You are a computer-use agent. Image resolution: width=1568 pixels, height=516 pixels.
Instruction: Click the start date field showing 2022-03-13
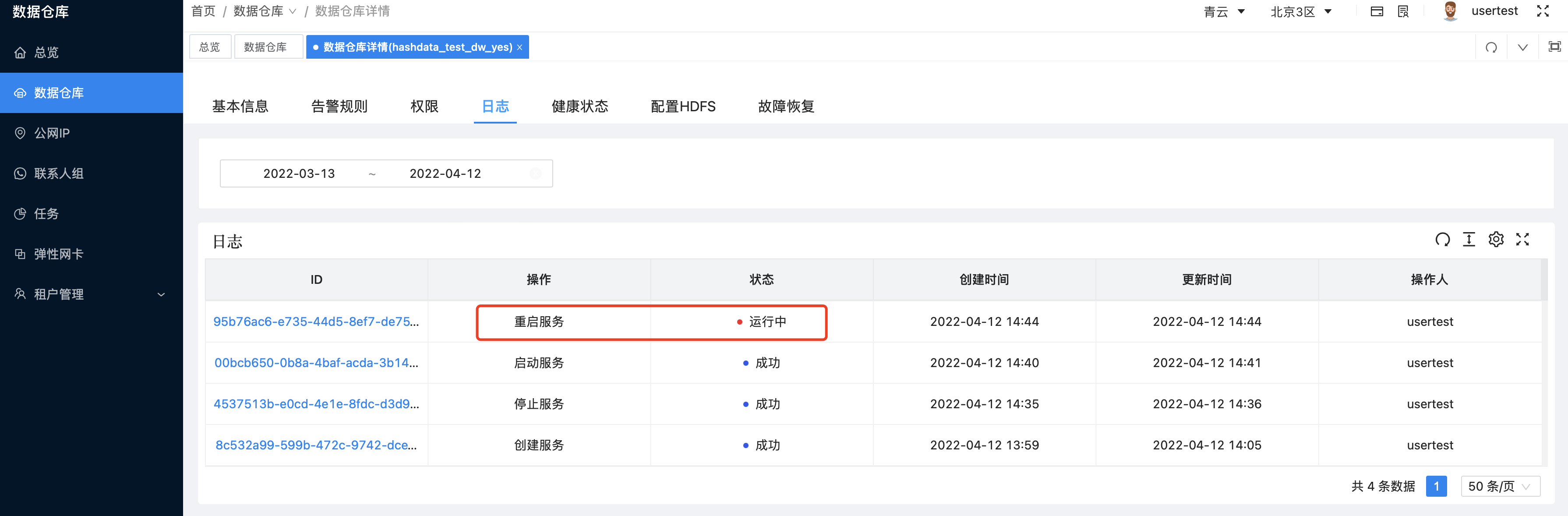pyautogui.click(x=299, y=173)
